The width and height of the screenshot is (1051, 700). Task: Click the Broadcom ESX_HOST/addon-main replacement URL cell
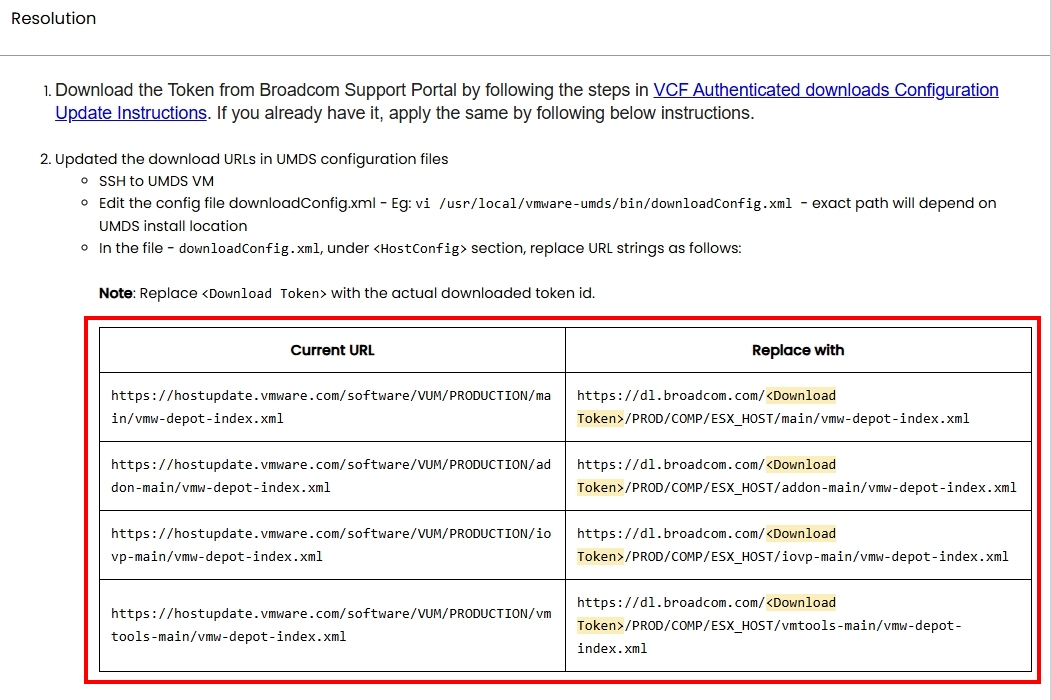pos(798,476)
